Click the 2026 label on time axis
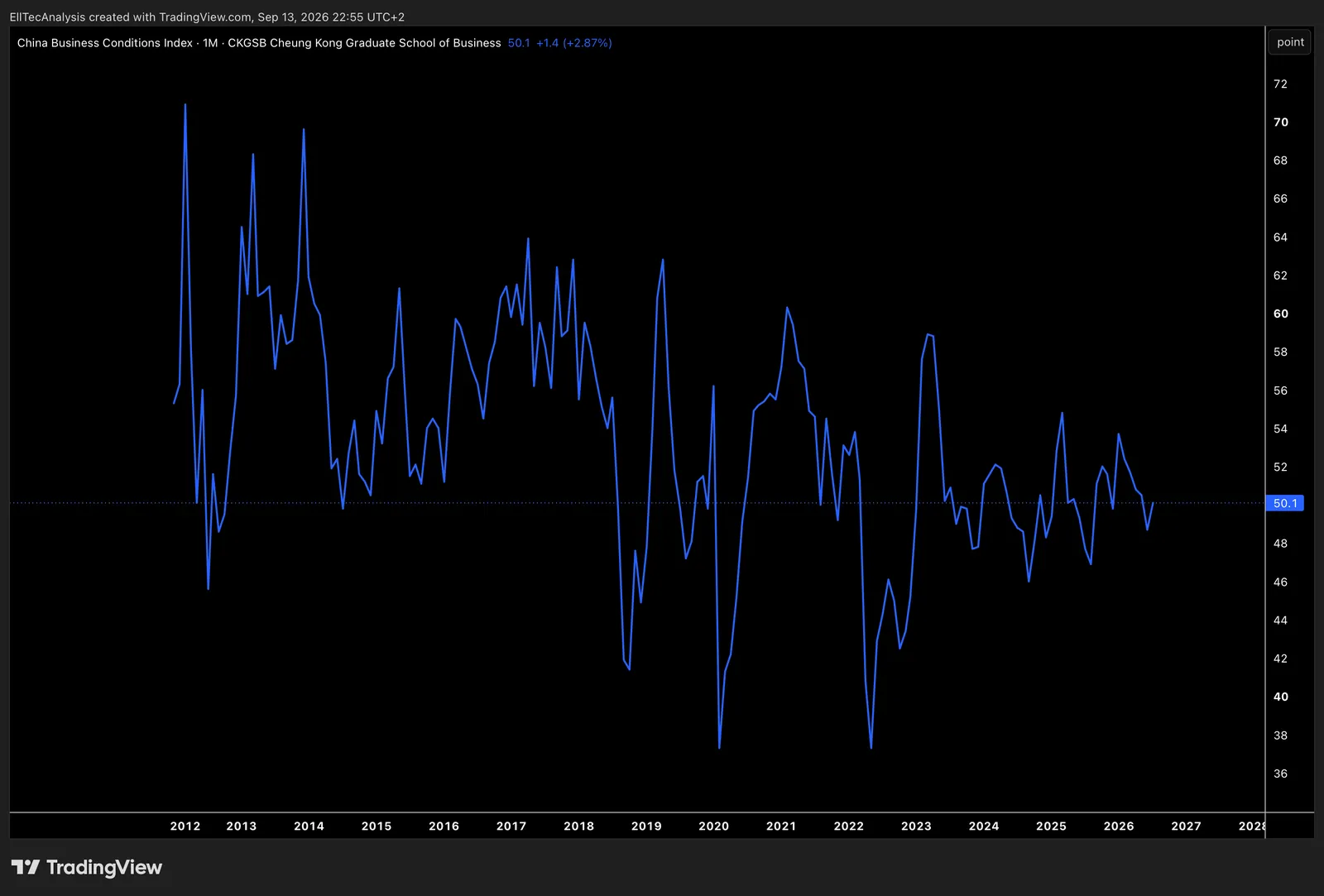Viewport: 1324px width, 896px height. pyautogui.click(x=1119, y=826)
